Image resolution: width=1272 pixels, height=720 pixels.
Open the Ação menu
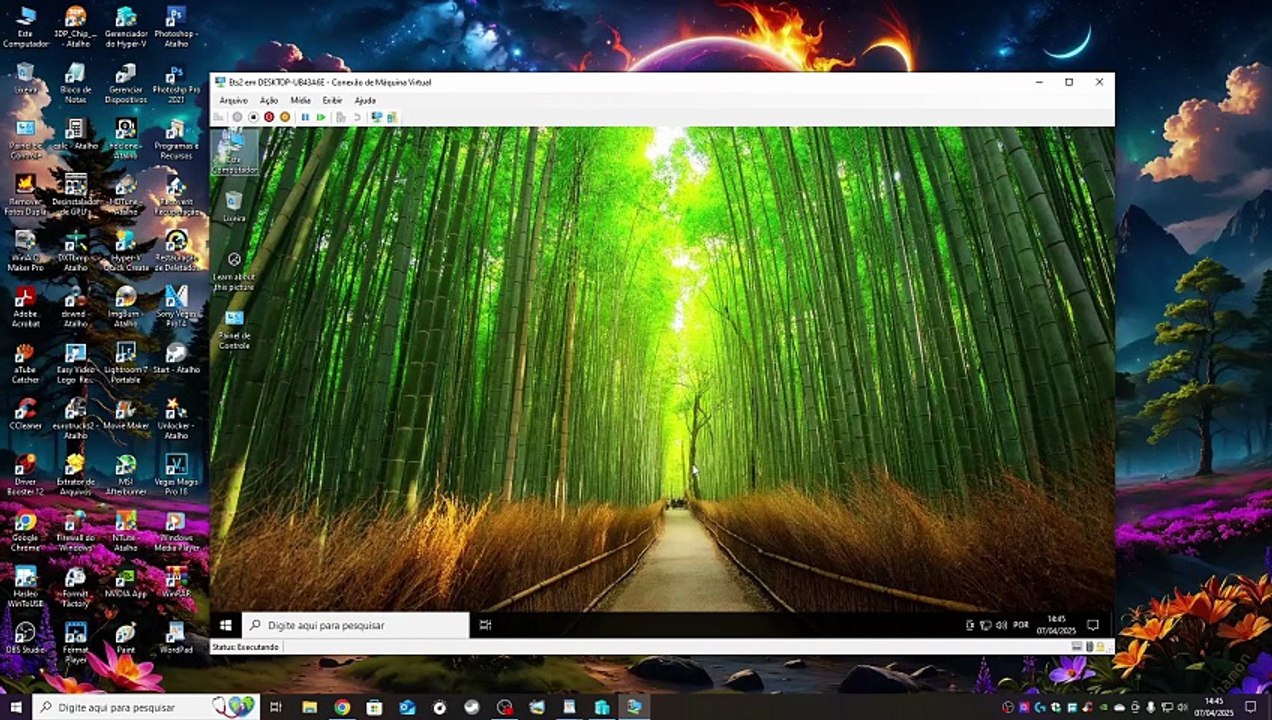point(269,100)
